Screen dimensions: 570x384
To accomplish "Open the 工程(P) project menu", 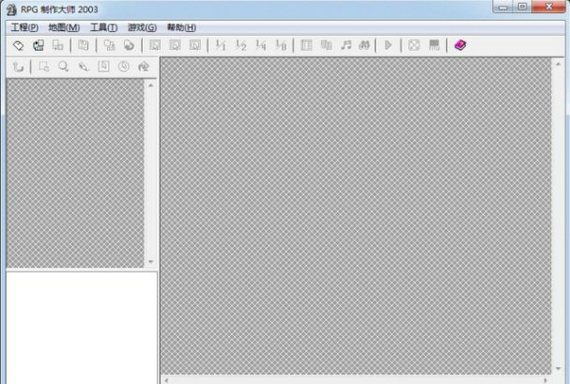I will pyautogui.click(x=24, y=27).
